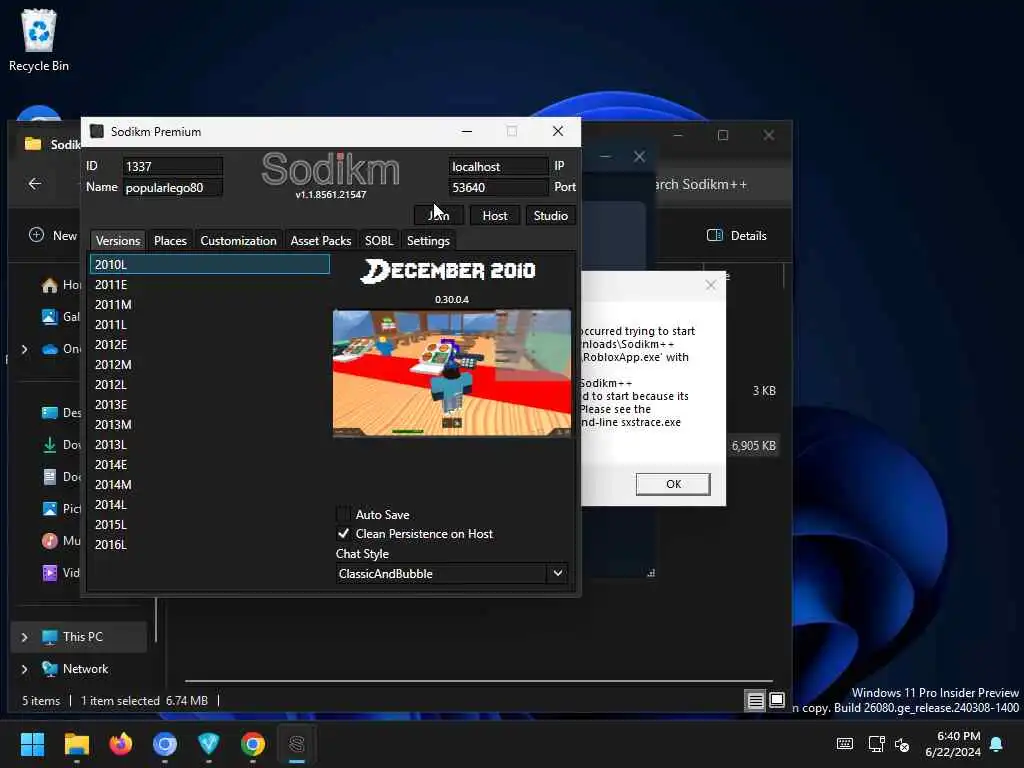
Task: Open Pictures in File Explorer sidebar
Action: (61, 509)
